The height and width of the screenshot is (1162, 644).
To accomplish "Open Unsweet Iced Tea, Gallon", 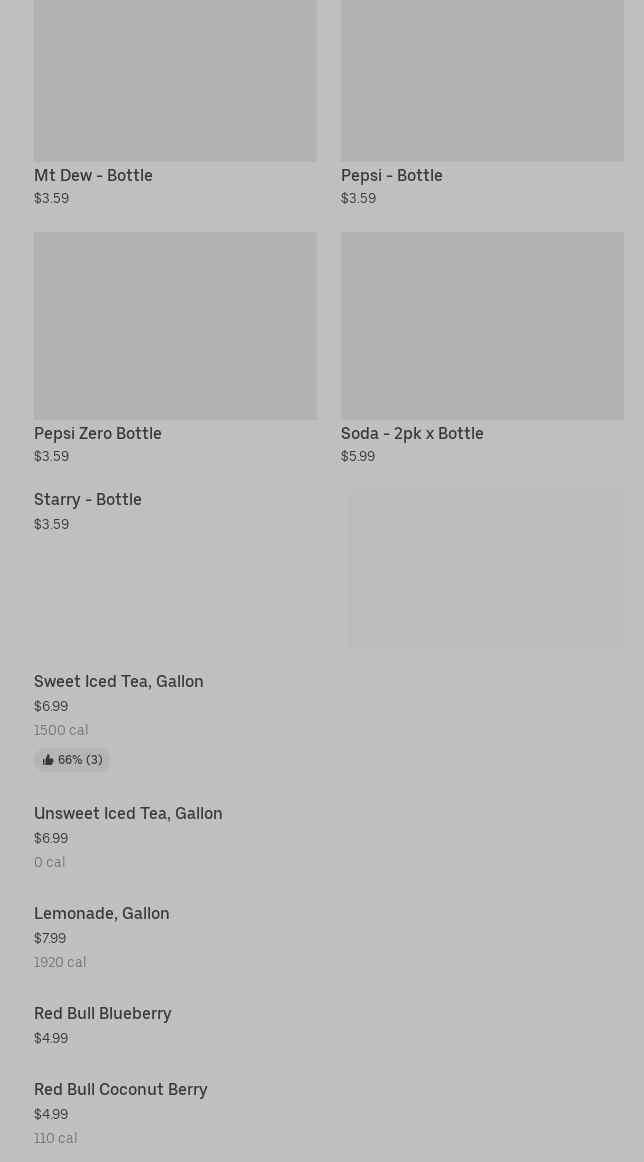I will 128,814.
